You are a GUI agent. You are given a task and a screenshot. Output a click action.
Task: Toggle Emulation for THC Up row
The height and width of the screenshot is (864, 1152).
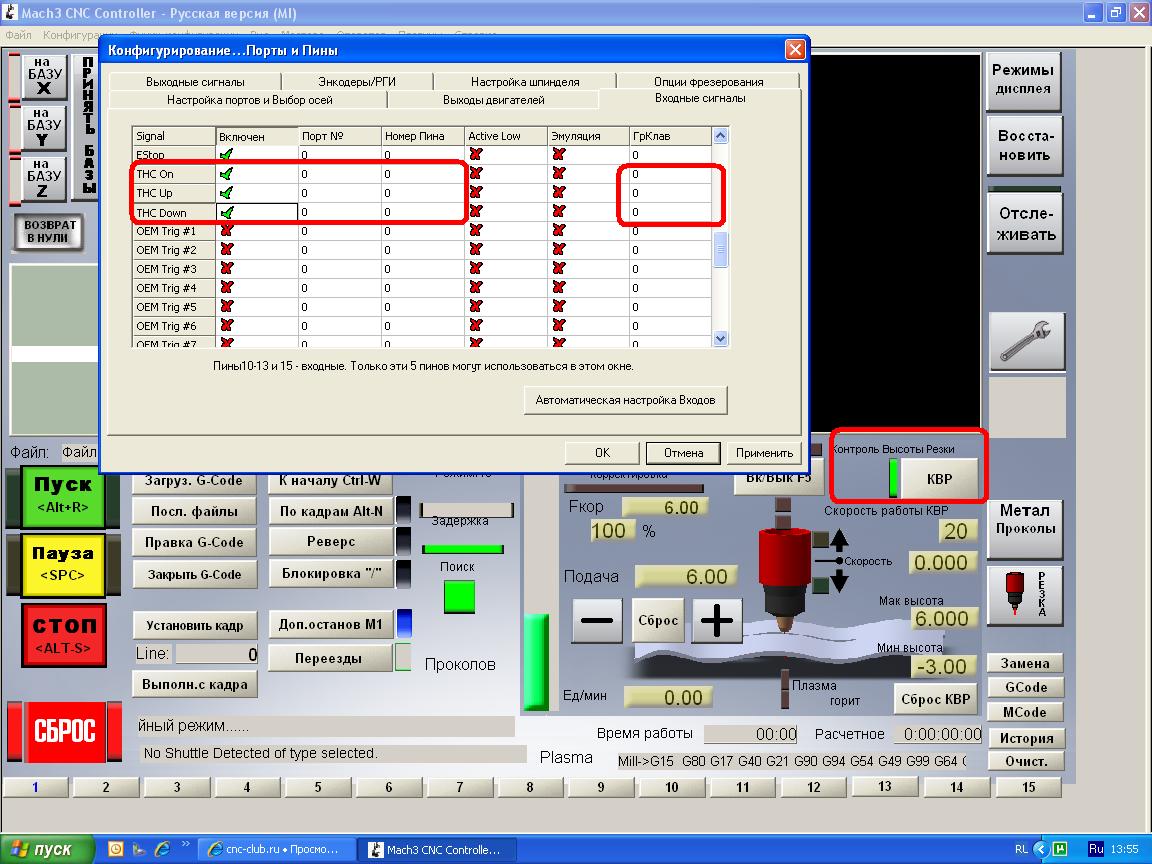[x=559, y=193]
